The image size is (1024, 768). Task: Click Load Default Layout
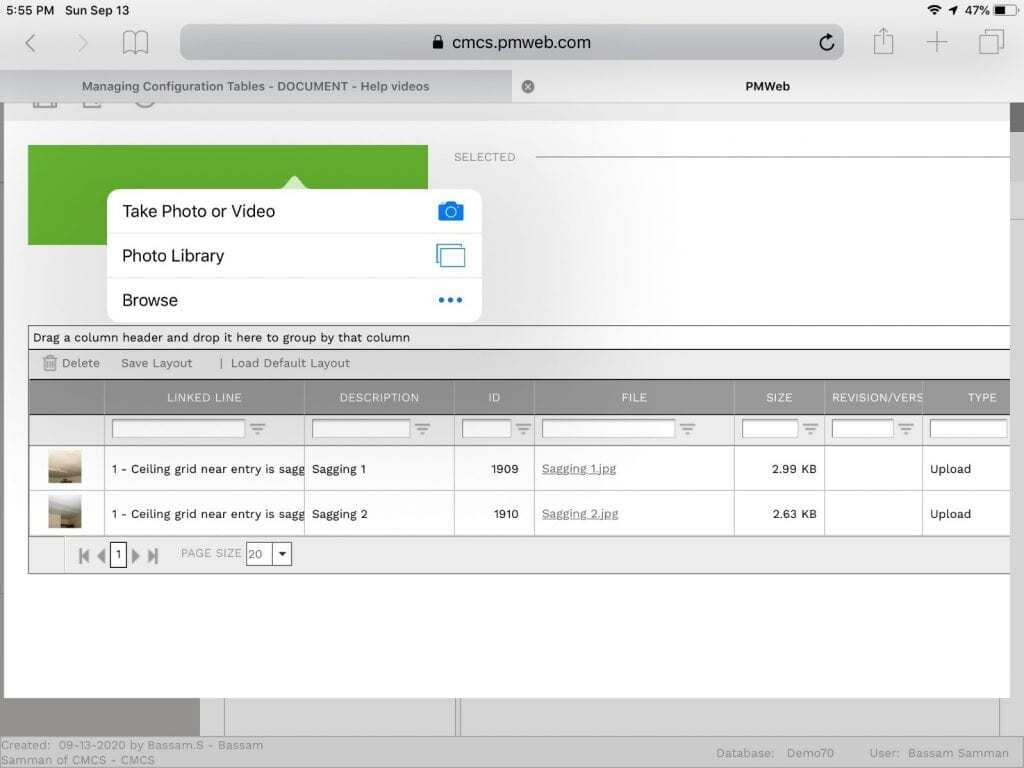(x=289, y=363)
